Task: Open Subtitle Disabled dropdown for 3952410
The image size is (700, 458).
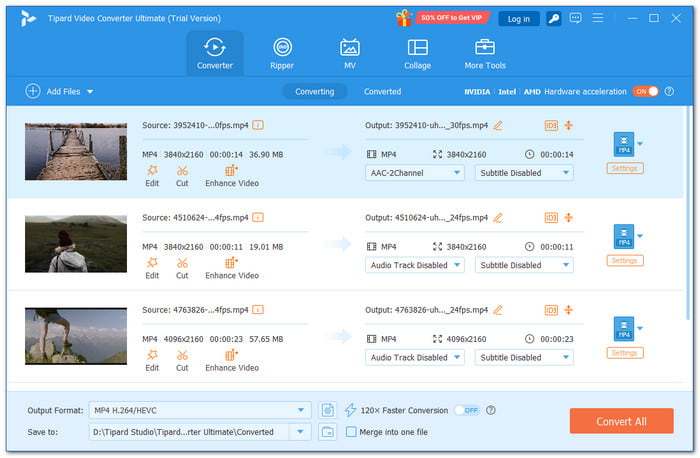Action: [x=524, y=173]
